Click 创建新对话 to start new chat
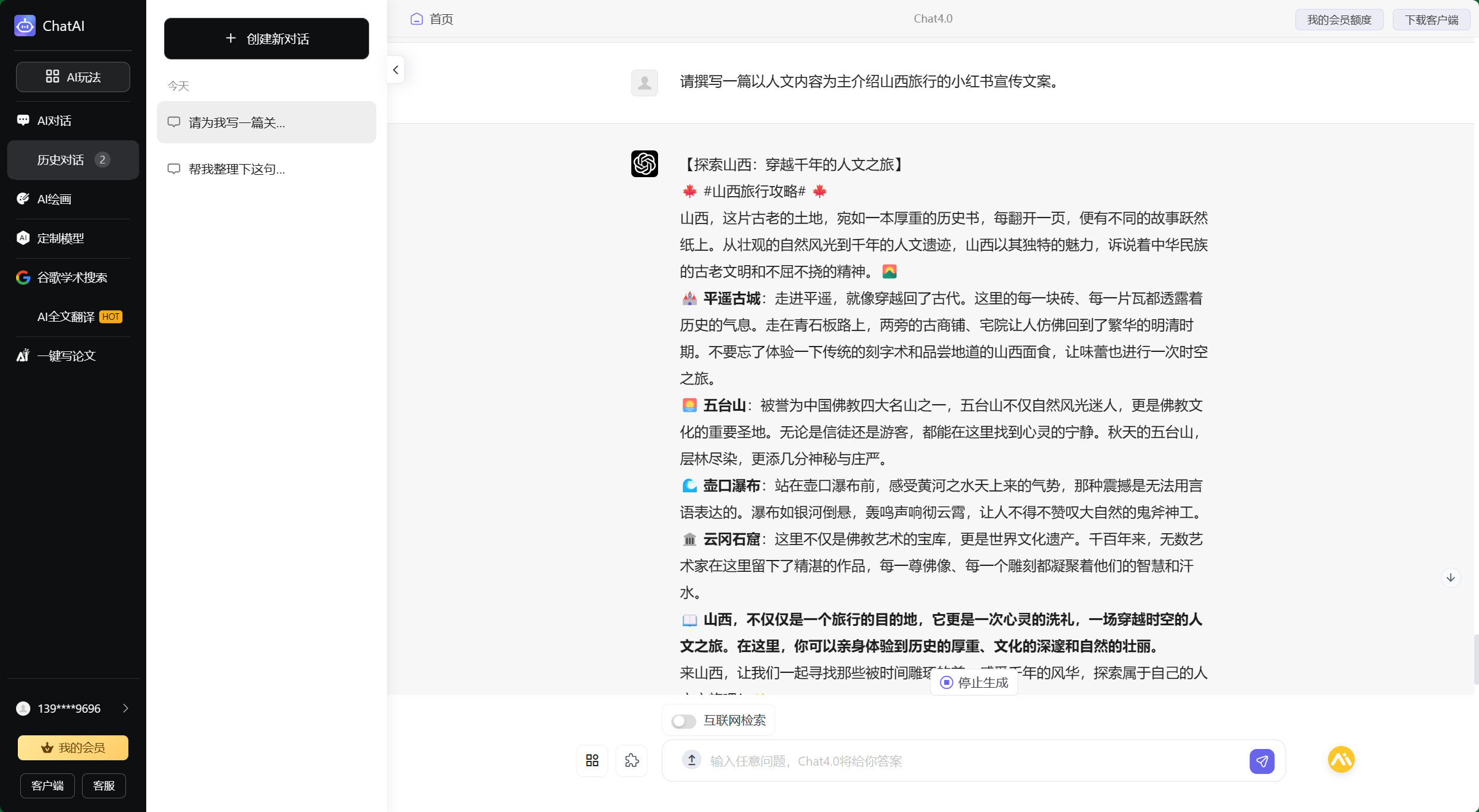 coord(266,39)
